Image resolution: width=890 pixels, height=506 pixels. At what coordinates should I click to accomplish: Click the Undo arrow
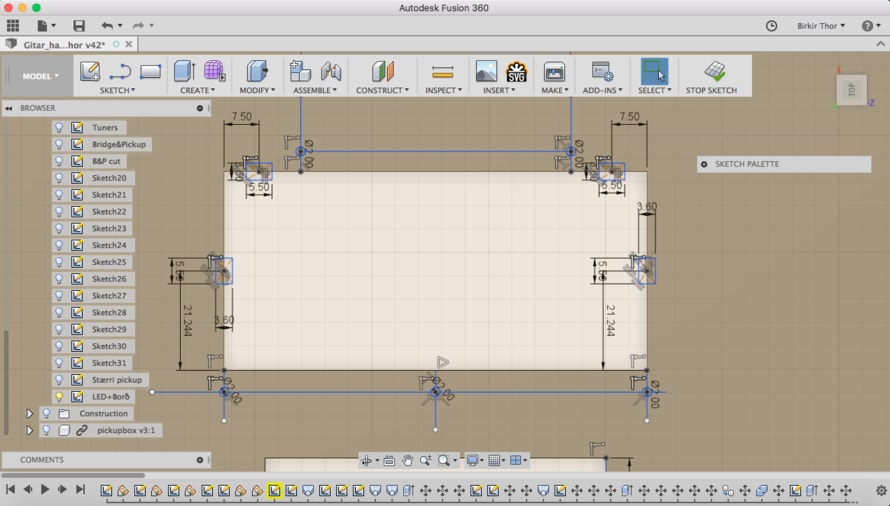click(107, 26)
